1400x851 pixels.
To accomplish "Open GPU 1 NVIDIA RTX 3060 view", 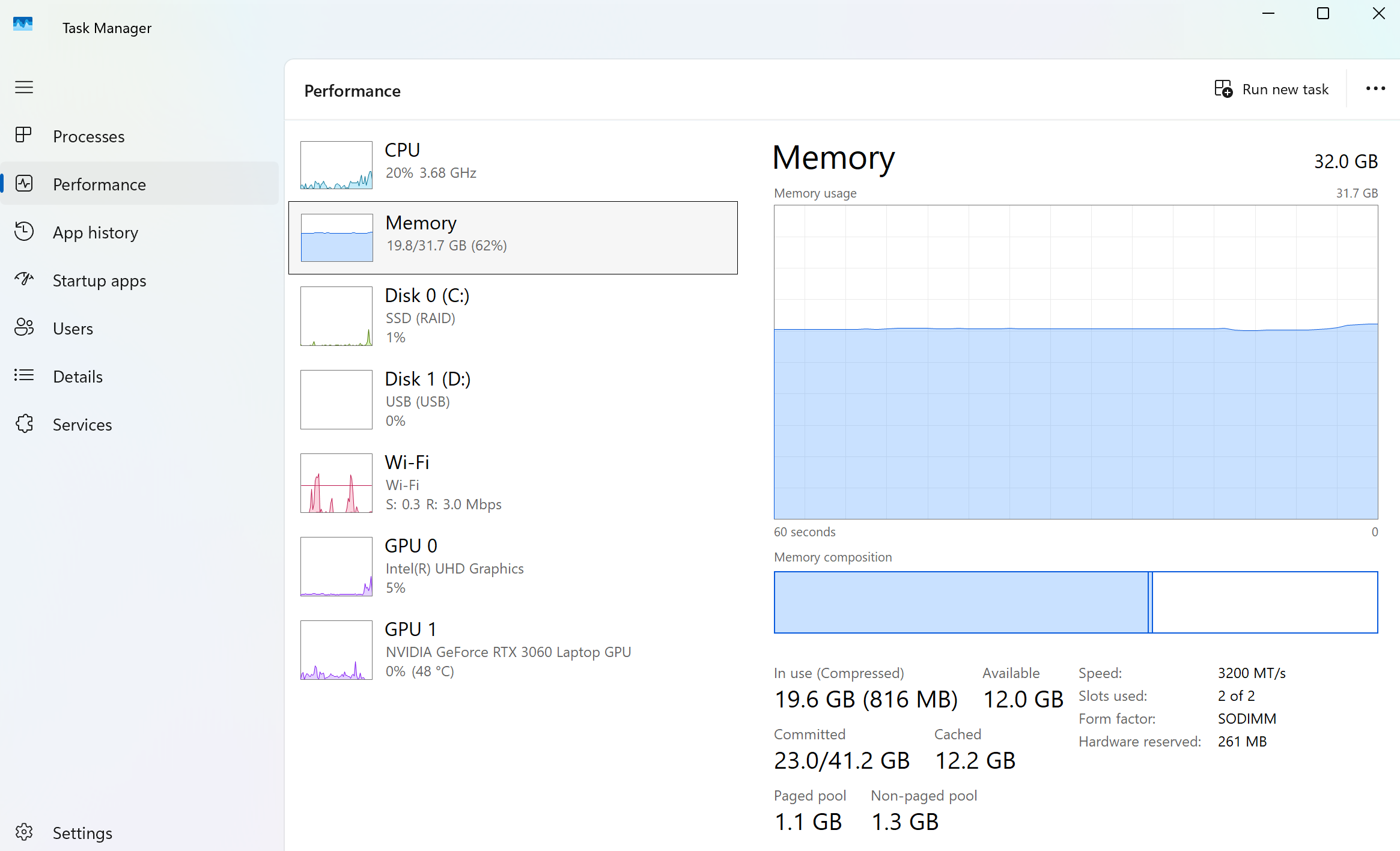I will (513, 650).
